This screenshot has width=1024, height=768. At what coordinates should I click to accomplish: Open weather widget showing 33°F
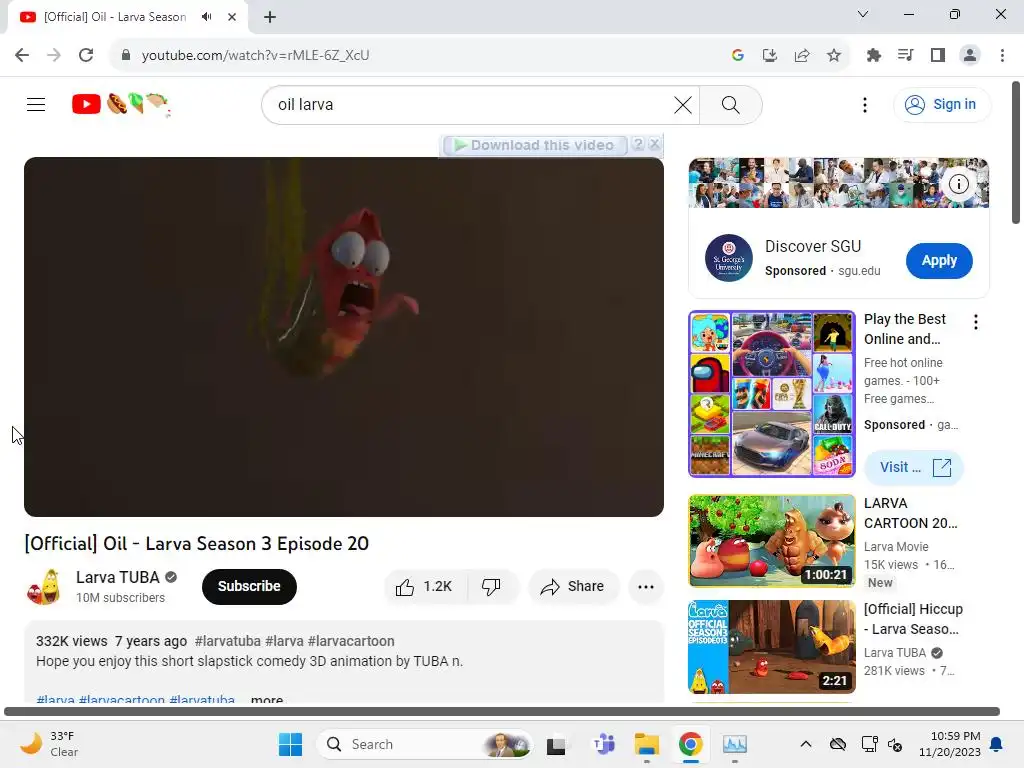(49, 744)
